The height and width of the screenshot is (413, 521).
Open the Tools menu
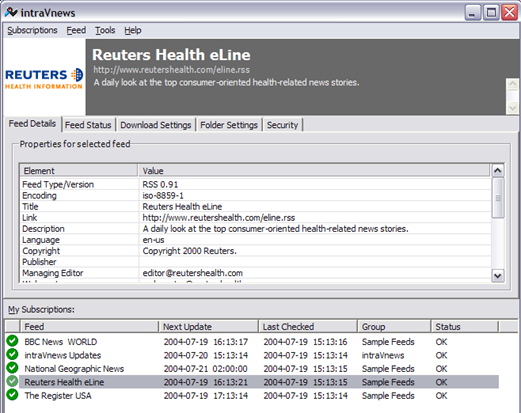coord(105,30)
